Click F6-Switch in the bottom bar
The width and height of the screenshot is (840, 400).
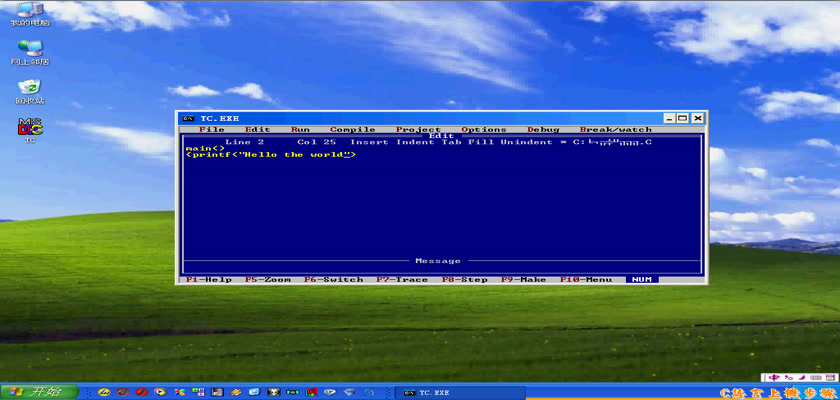click(x=333, y=280)
